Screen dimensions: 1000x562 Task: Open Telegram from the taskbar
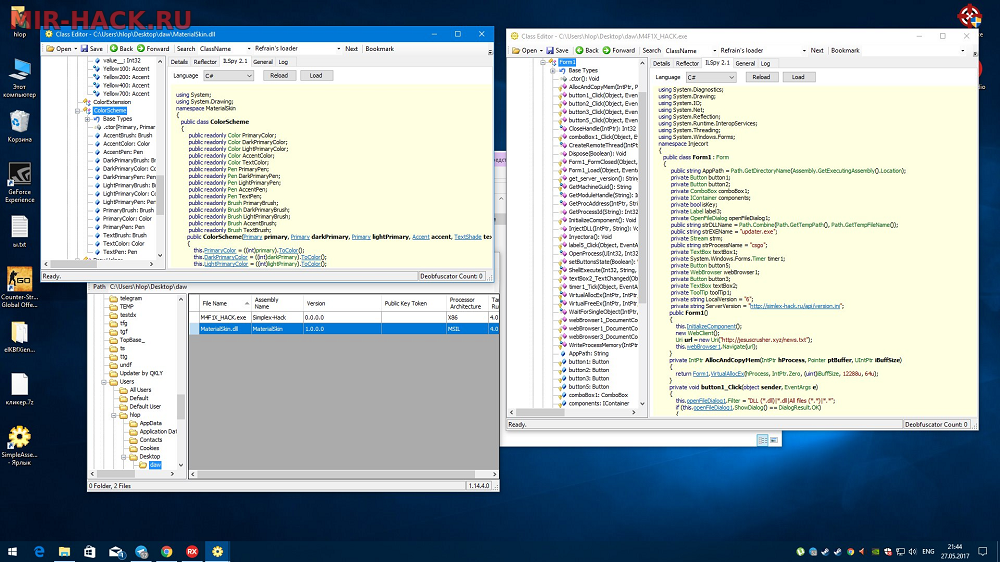(x=141, y=551)
